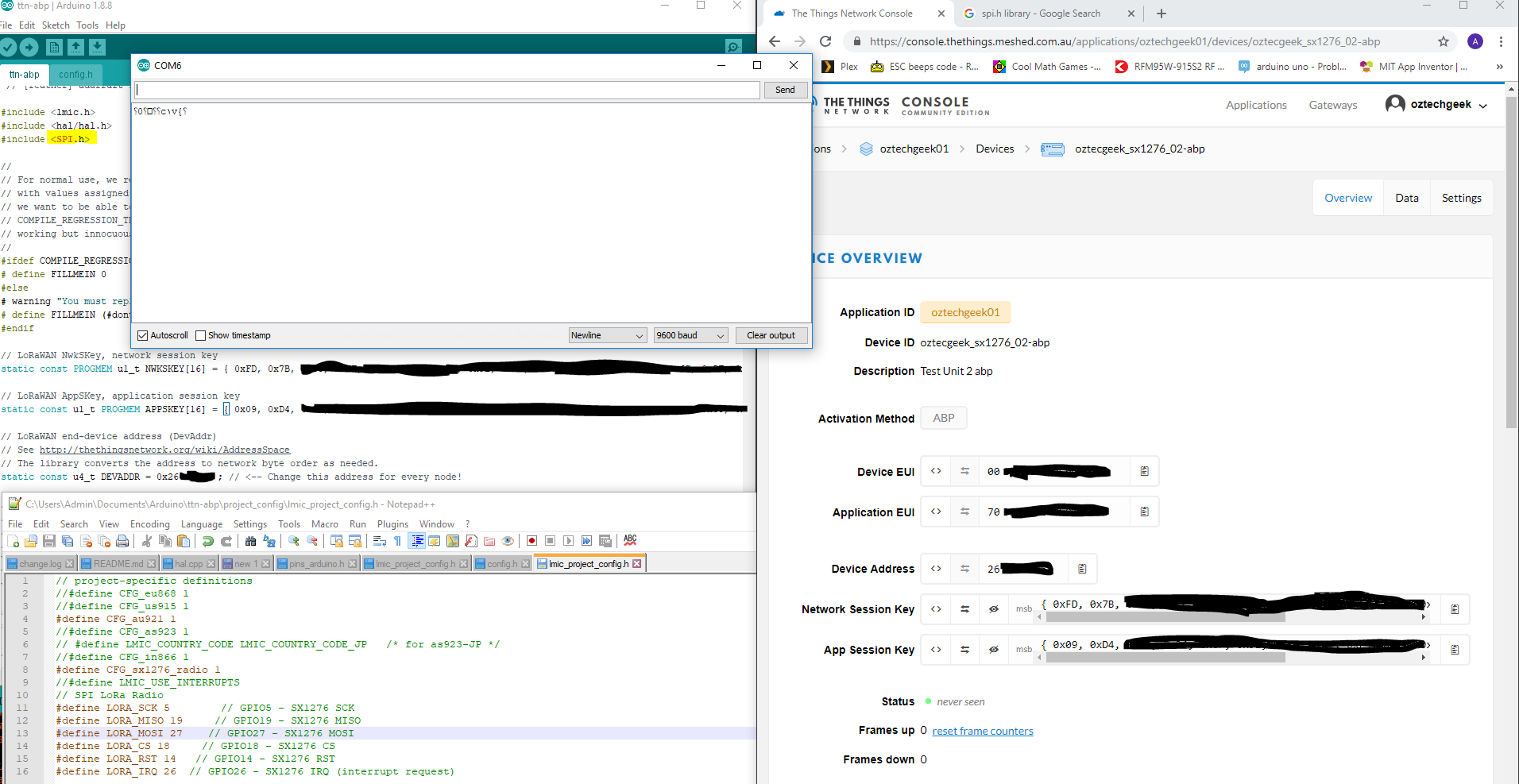The image size is (1519, 784).
Task: Open the 9600 baud rate dropdown
Action: pos(690,335)
